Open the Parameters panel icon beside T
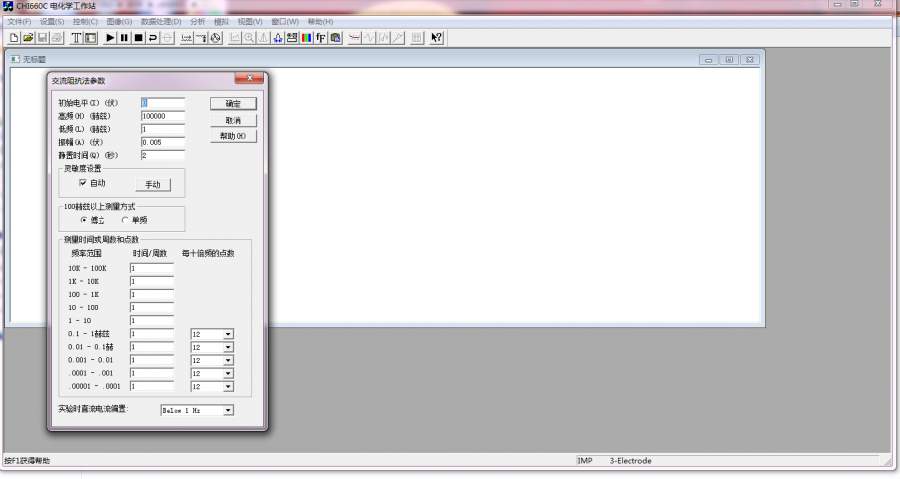900x479 pixels. 91,38
